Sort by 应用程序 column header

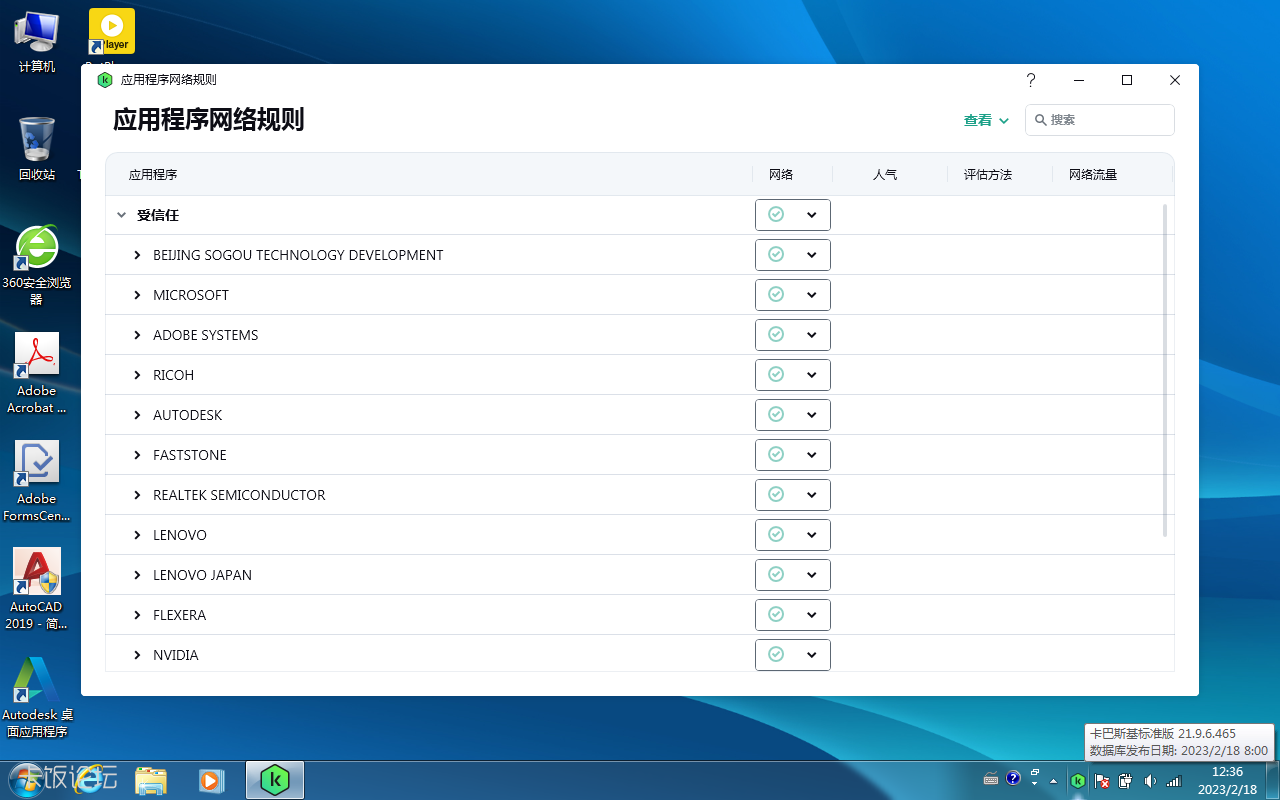(x=153, y=175)
